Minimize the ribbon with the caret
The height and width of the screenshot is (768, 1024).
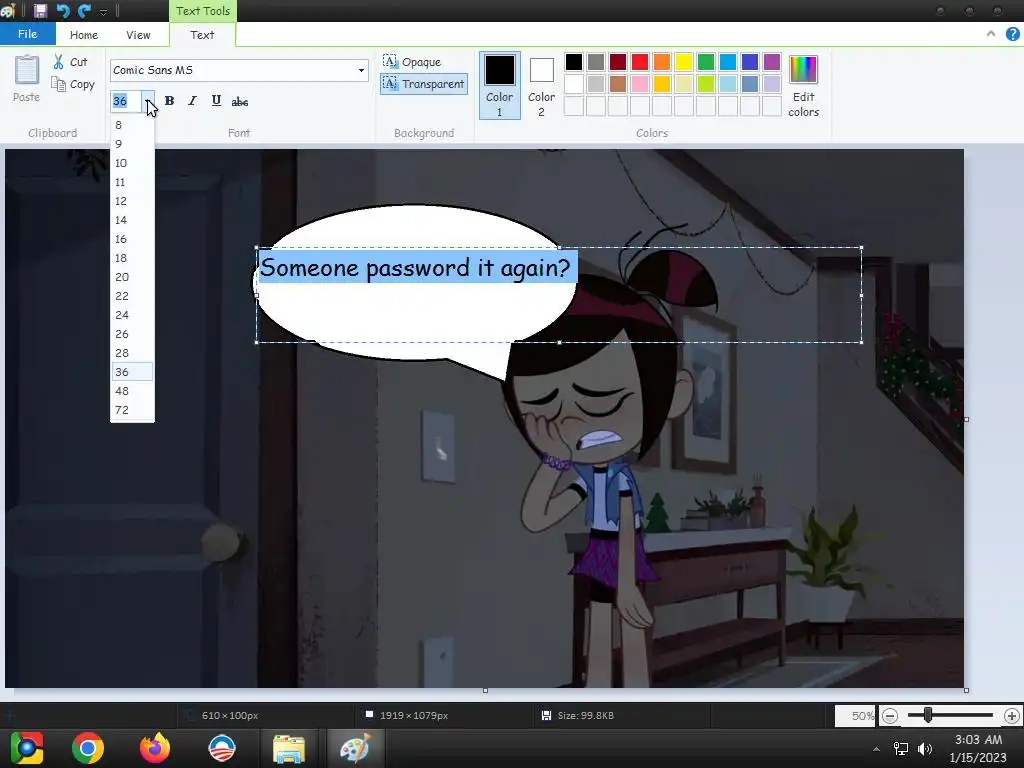click(991, 34)
